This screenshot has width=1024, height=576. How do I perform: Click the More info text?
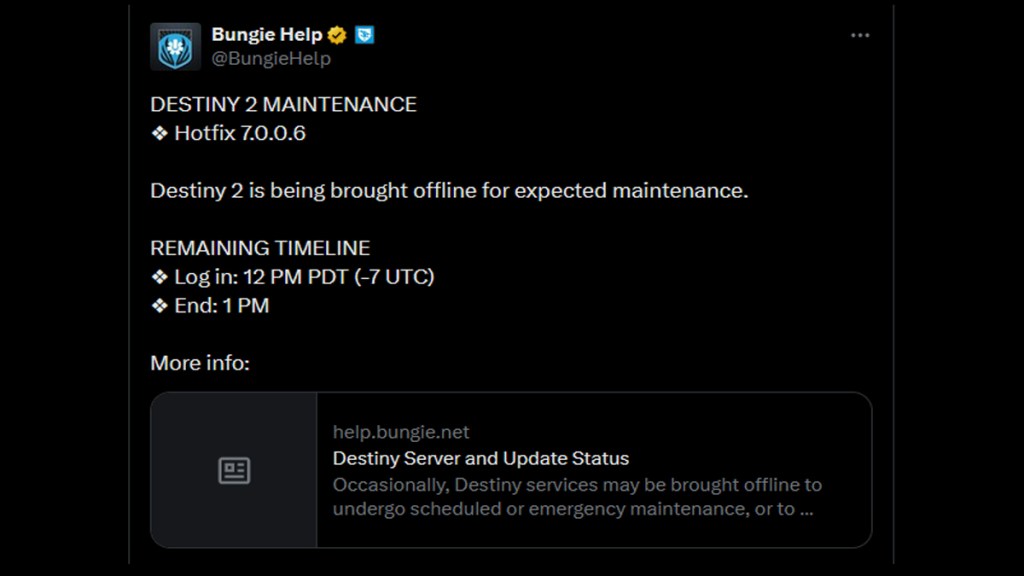coord(200,362)
